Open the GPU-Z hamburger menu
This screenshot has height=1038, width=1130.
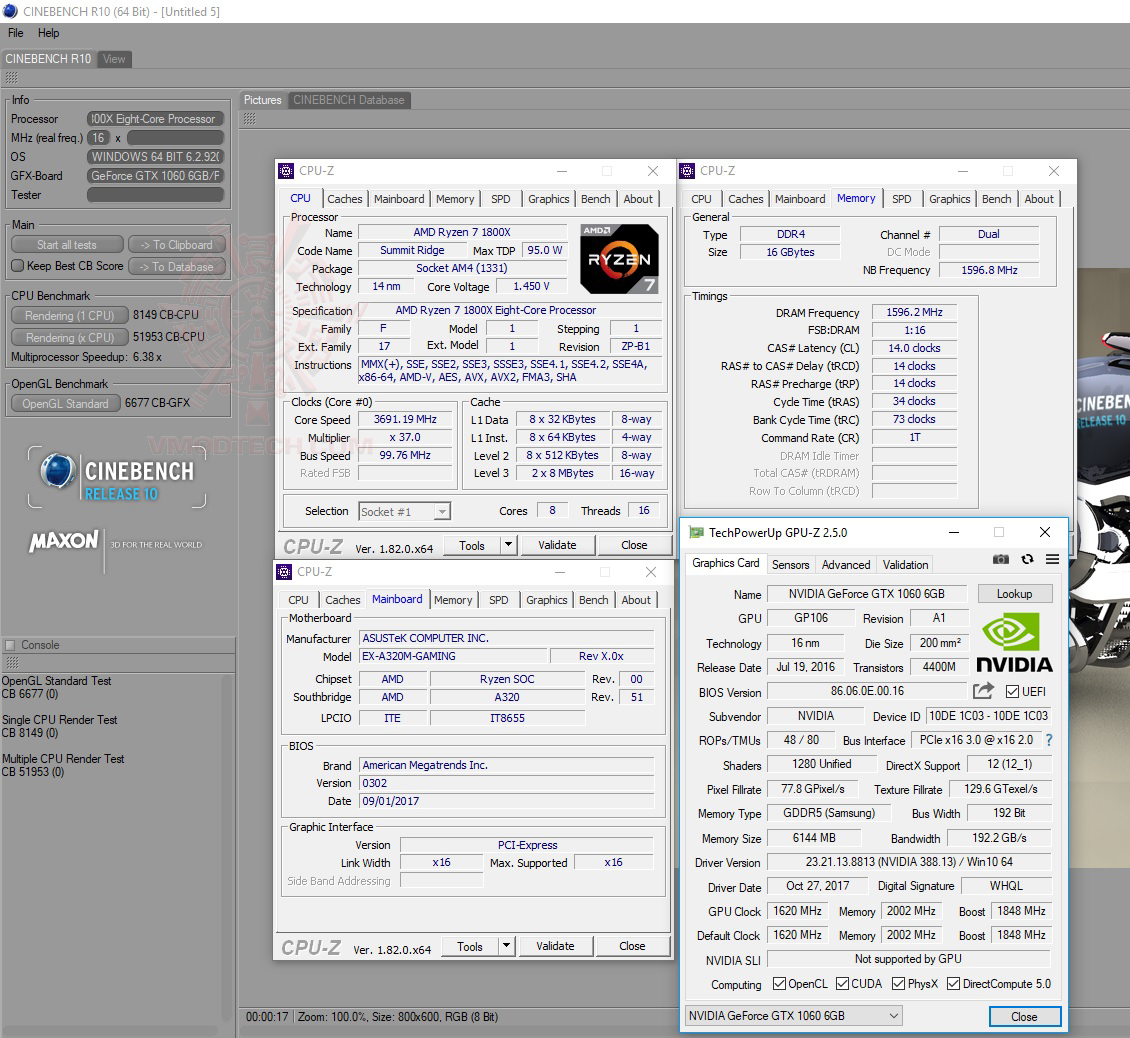click(x=1051, y=560)
